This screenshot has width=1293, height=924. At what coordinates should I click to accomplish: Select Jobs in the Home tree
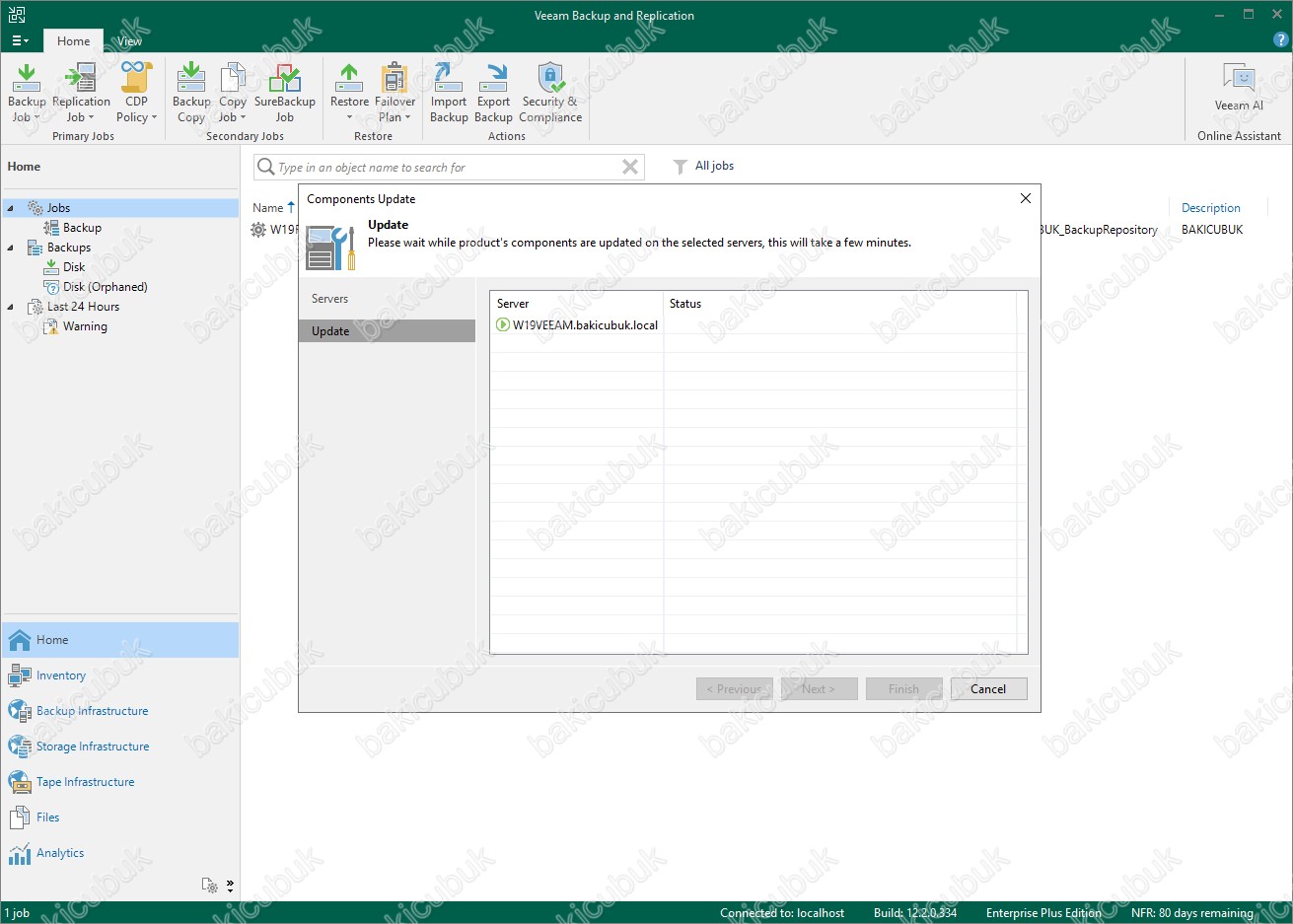pyautogui.click(x=58, y=208)
